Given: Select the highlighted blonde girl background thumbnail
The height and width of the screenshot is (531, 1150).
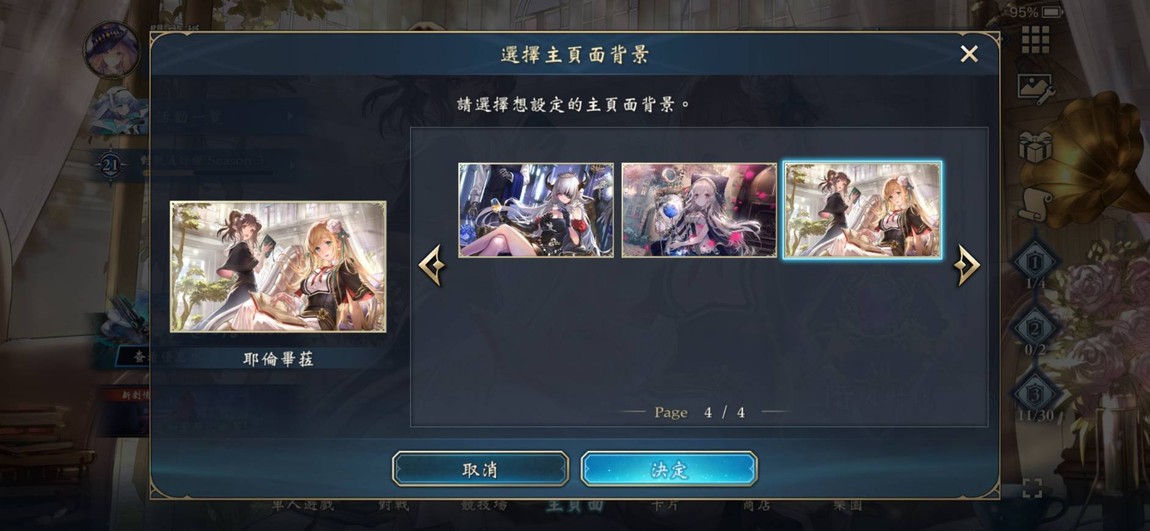Looking at the screenshot, I should tap(862, 210).
